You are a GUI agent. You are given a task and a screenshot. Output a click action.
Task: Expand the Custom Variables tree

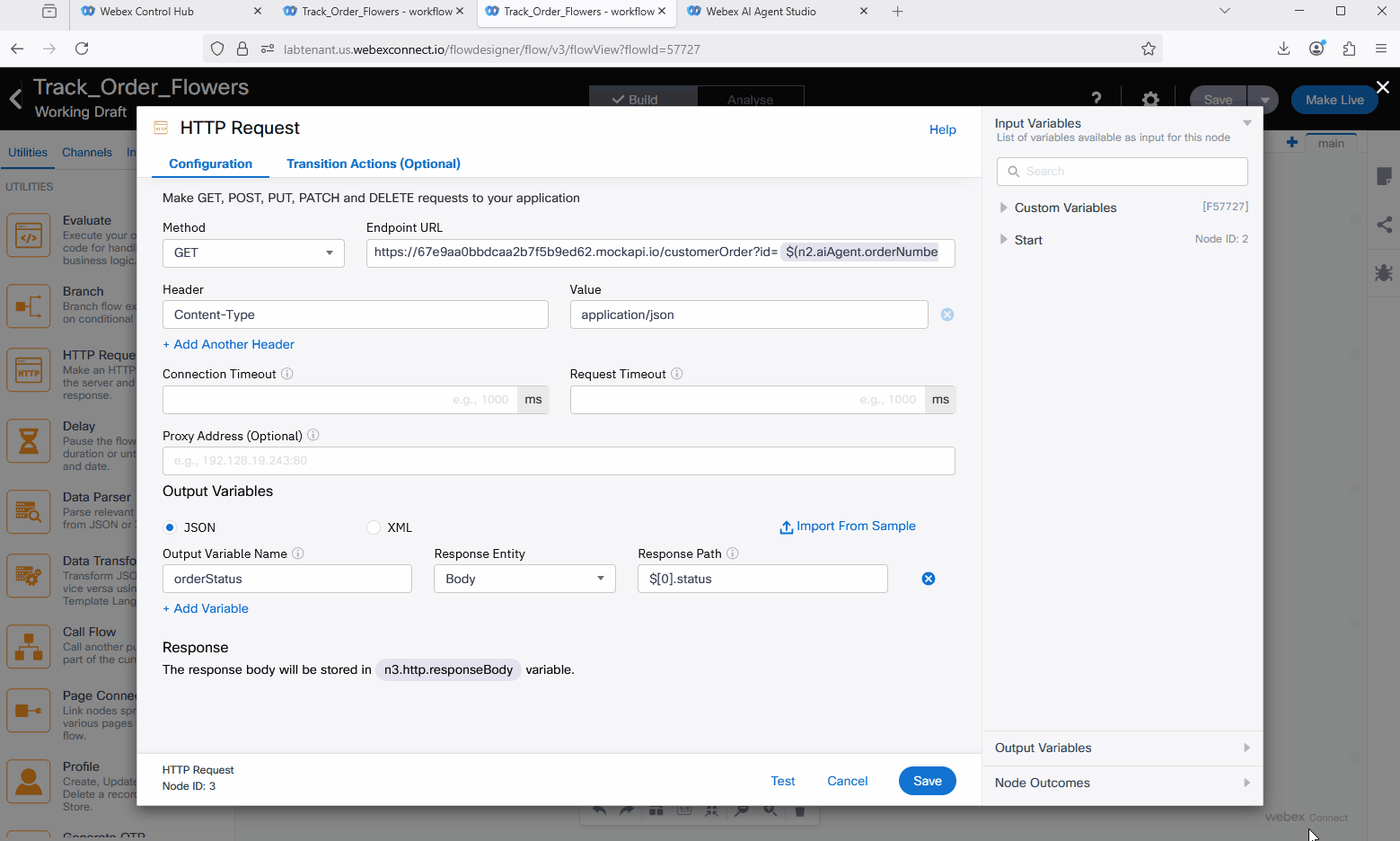1003,208
